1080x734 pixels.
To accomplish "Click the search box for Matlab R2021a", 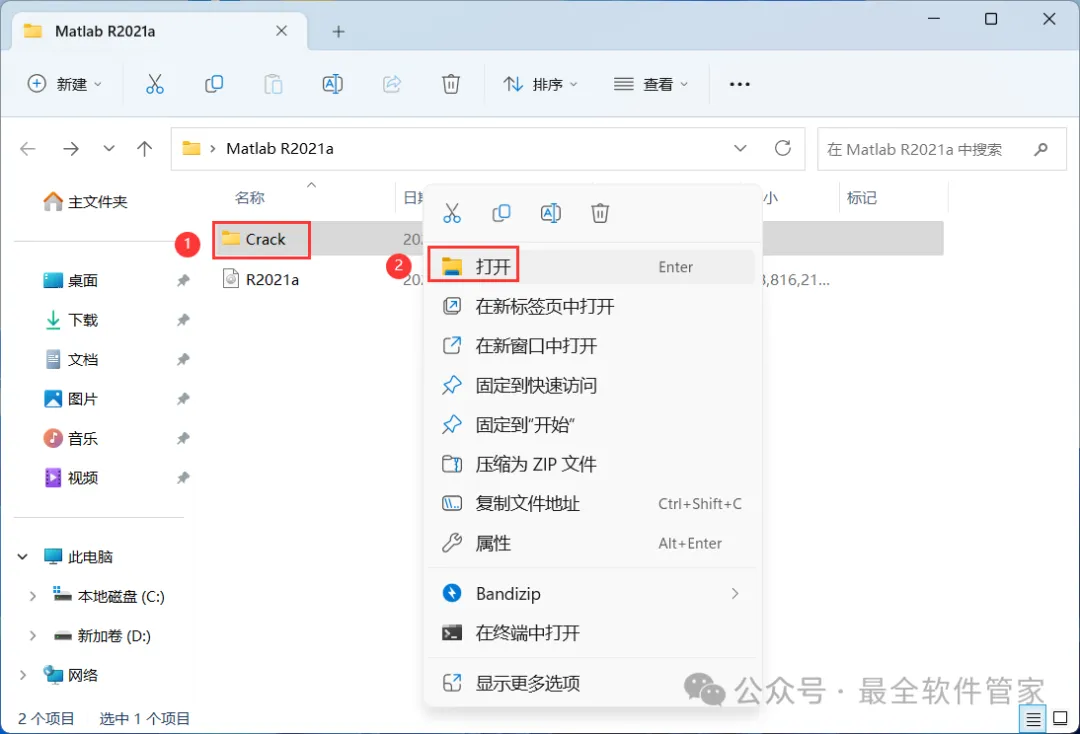I will (941, 149).
